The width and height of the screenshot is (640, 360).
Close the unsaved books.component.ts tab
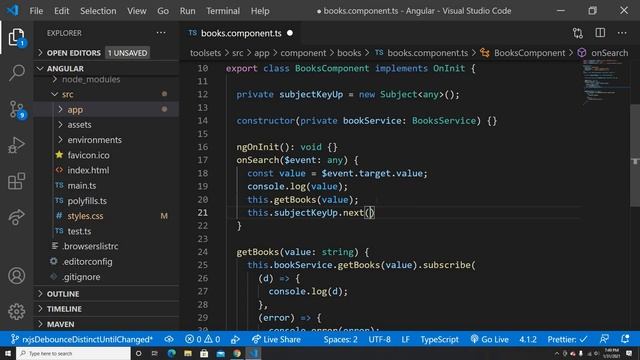[x=290, y=33]
